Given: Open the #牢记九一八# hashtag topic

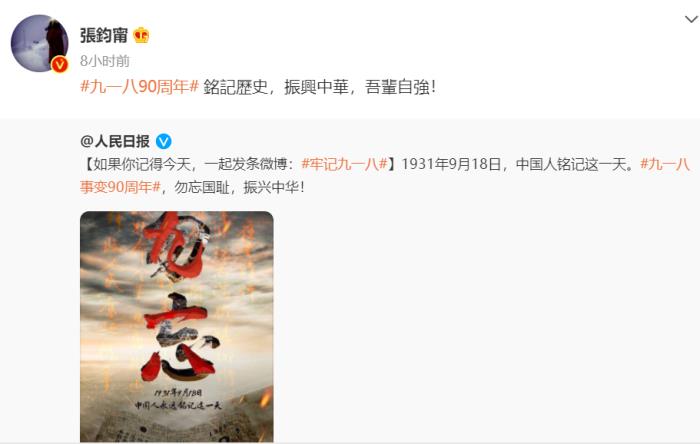Looking at the screenshot, I should click(344, 164).
